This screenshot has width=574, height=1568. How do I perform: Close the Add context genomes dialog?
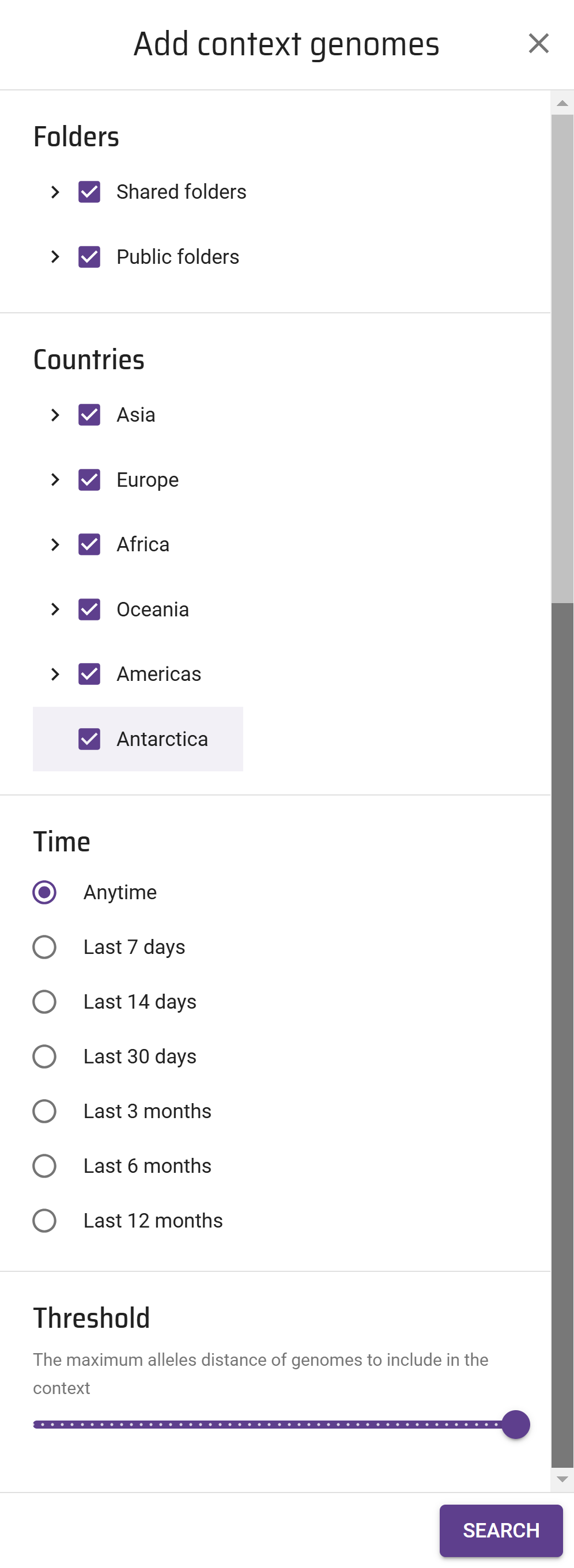pyautogui.click(x=538, y=44)
